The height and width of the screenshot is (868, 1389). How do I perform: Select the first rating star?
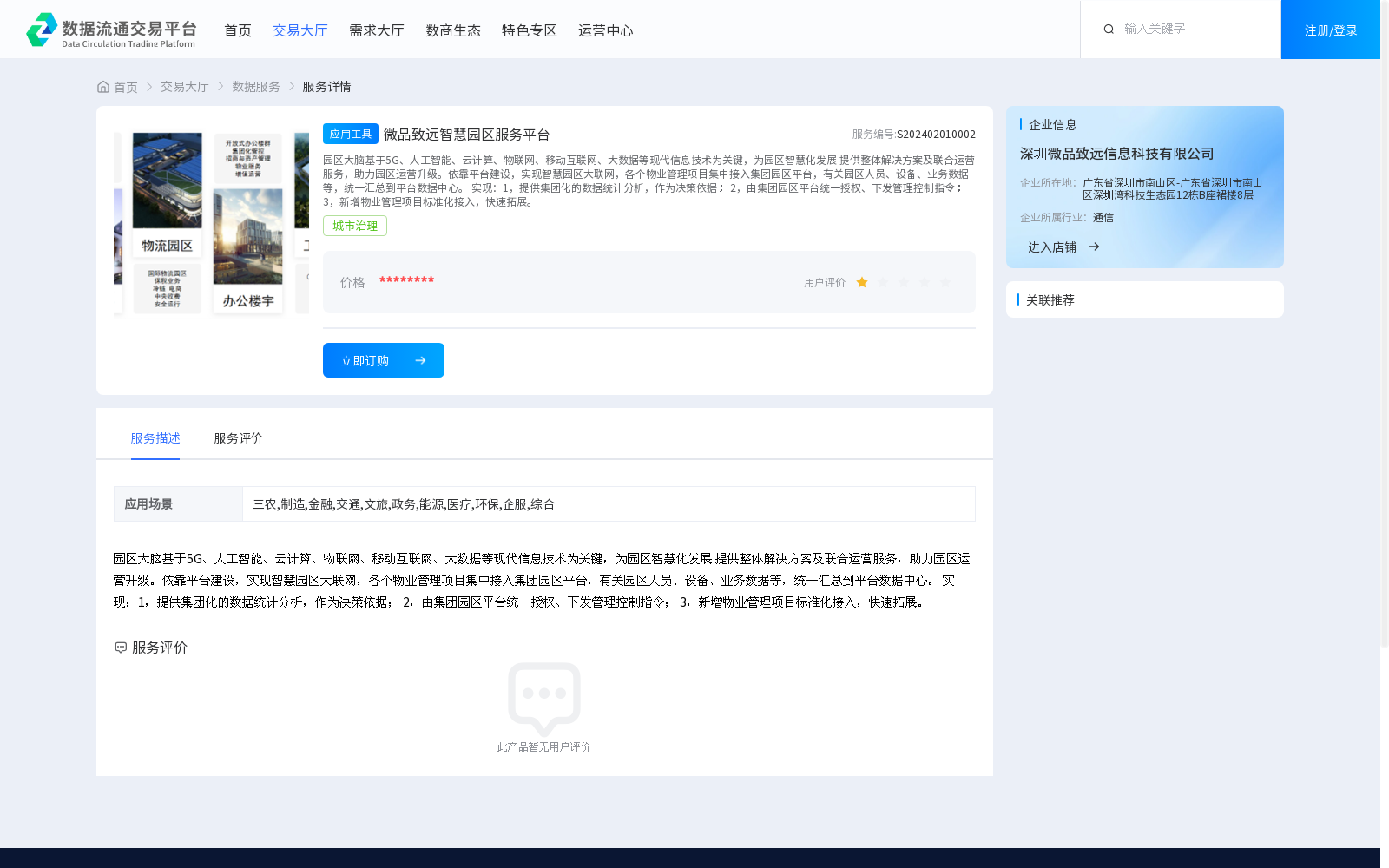pos(862,282)
